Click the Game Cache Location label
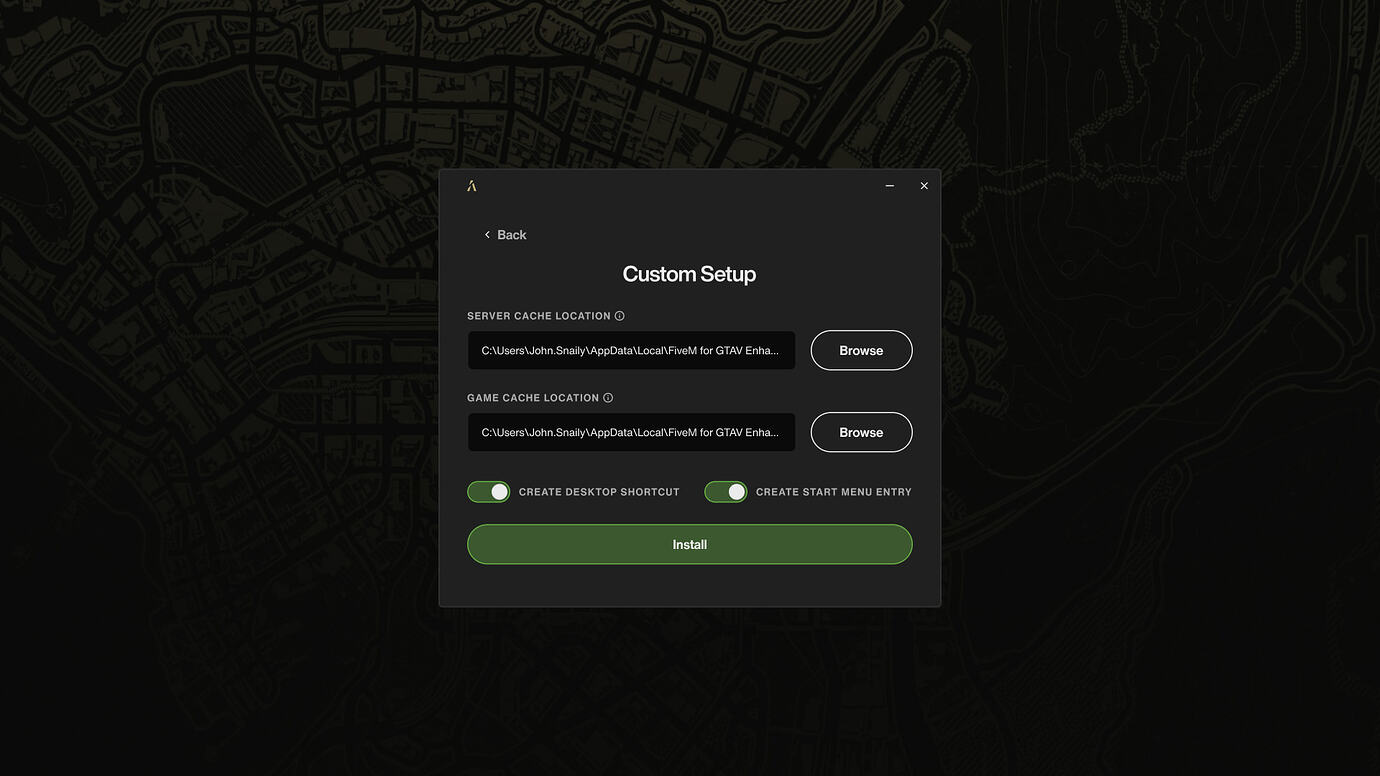This screenshot has height=776, width=1380. 533,398
